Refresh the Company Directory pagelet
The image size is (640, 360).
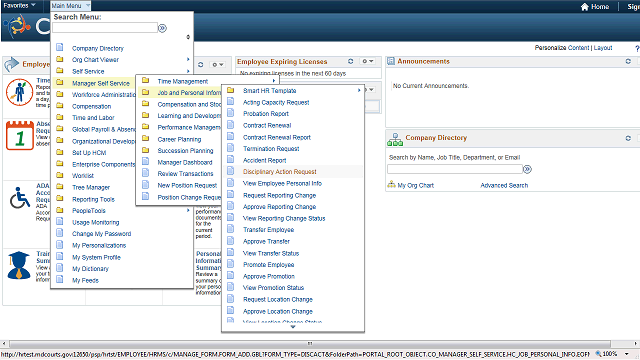(628, 138)
